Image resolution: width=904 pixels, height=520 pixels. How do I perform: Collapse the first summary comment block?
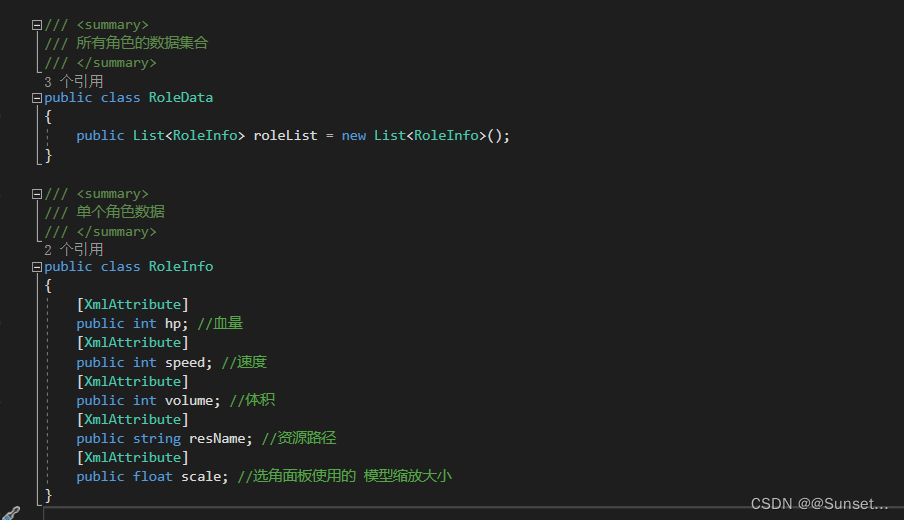pyautogui.click(x=37, y=25)
